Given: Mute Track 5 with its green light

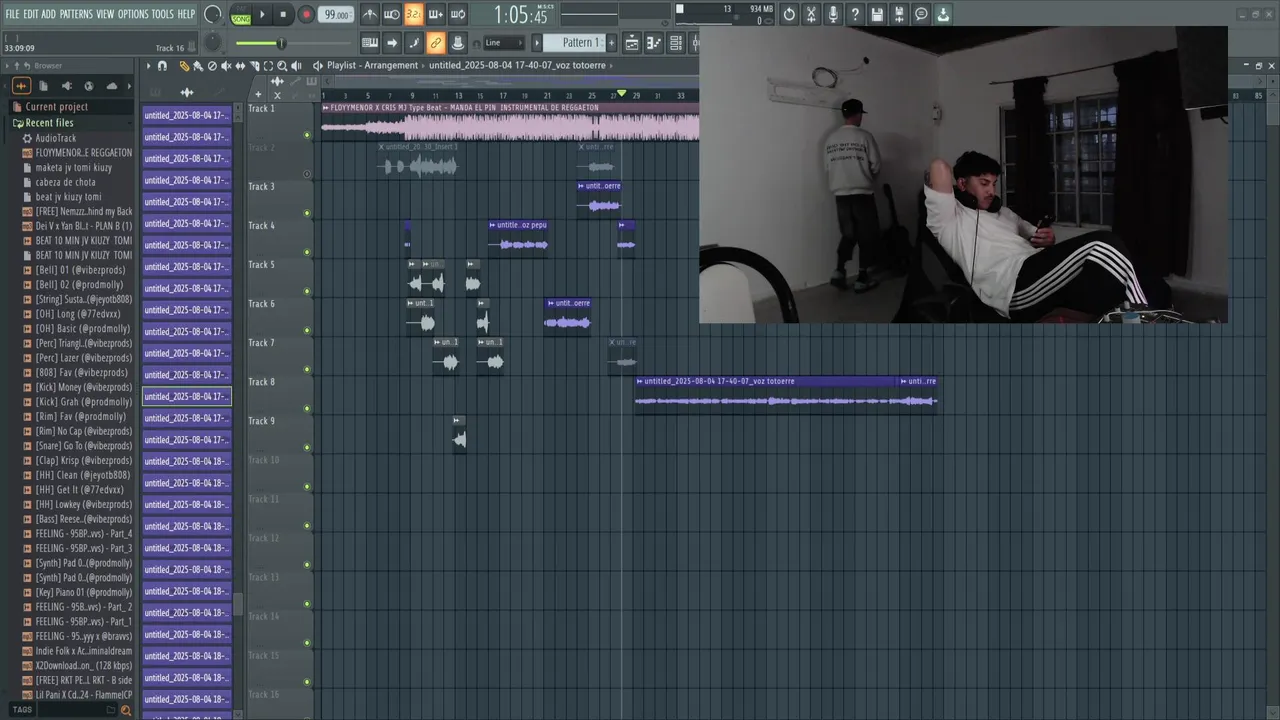Looking at the screenshot, I should click(307, 291).
